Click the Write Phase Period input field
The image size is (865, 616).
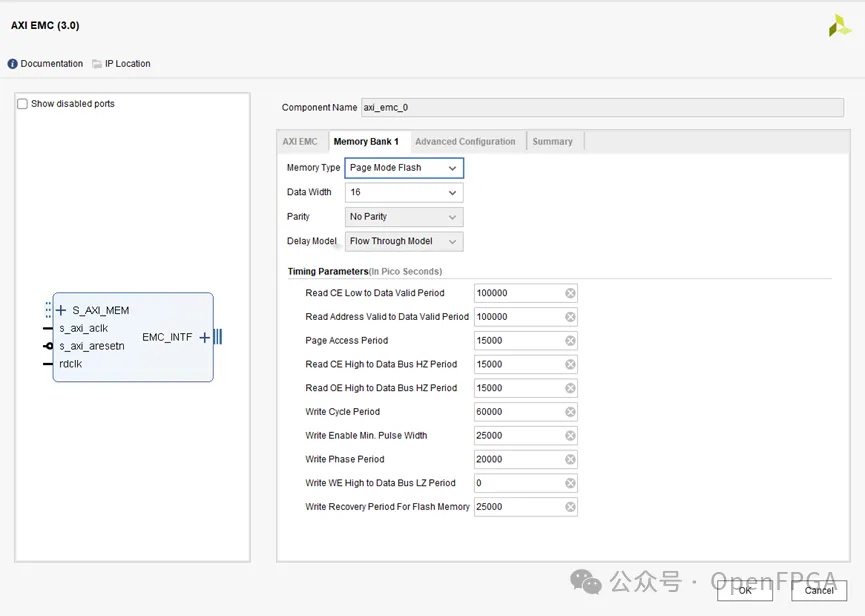coord(517,460)
